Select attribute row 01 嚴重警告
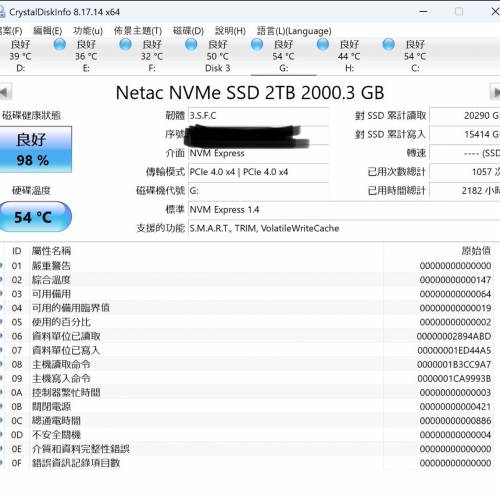Viewport: 500px width, 500px height. 247,266
